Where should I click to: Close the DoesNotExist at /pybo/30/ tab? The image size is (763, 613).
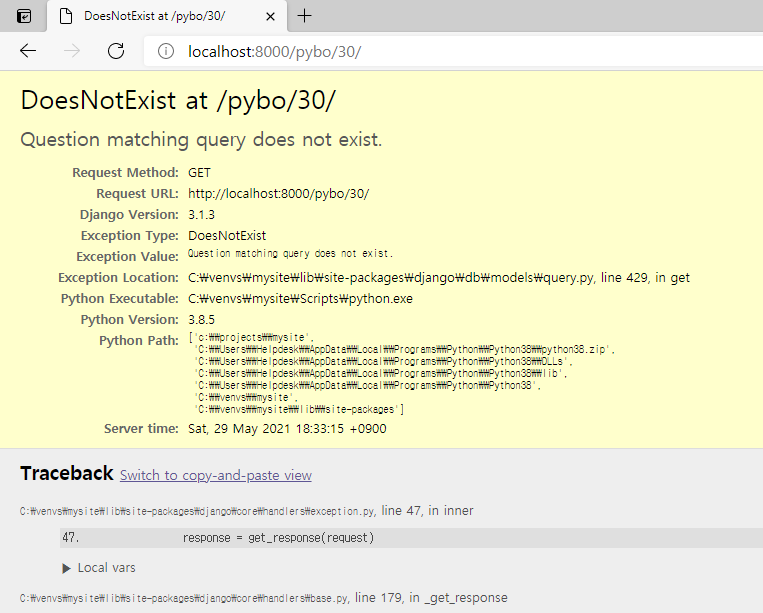pyautogui.click(x=271, y=17)
